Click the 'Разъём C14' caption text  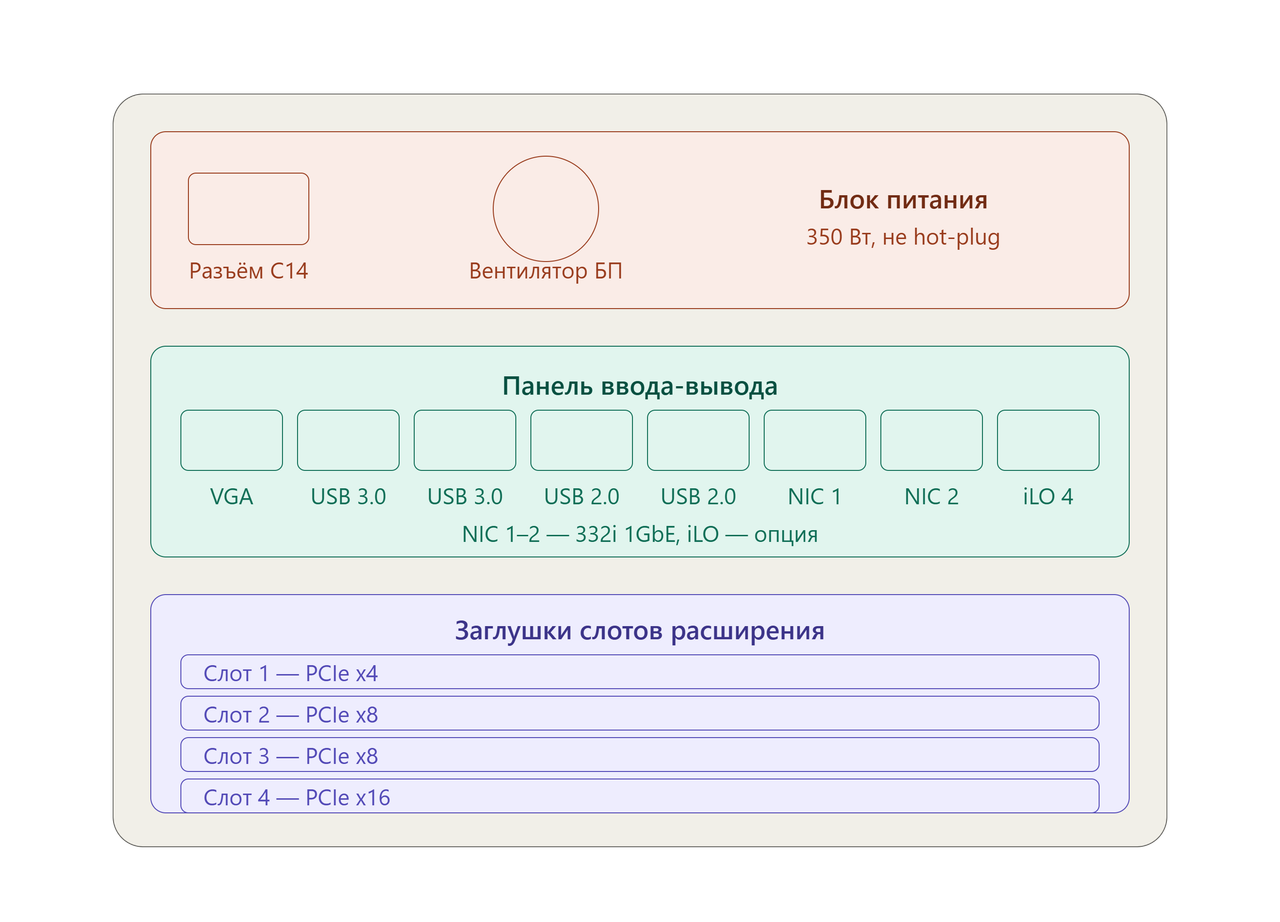pos(249,270)
